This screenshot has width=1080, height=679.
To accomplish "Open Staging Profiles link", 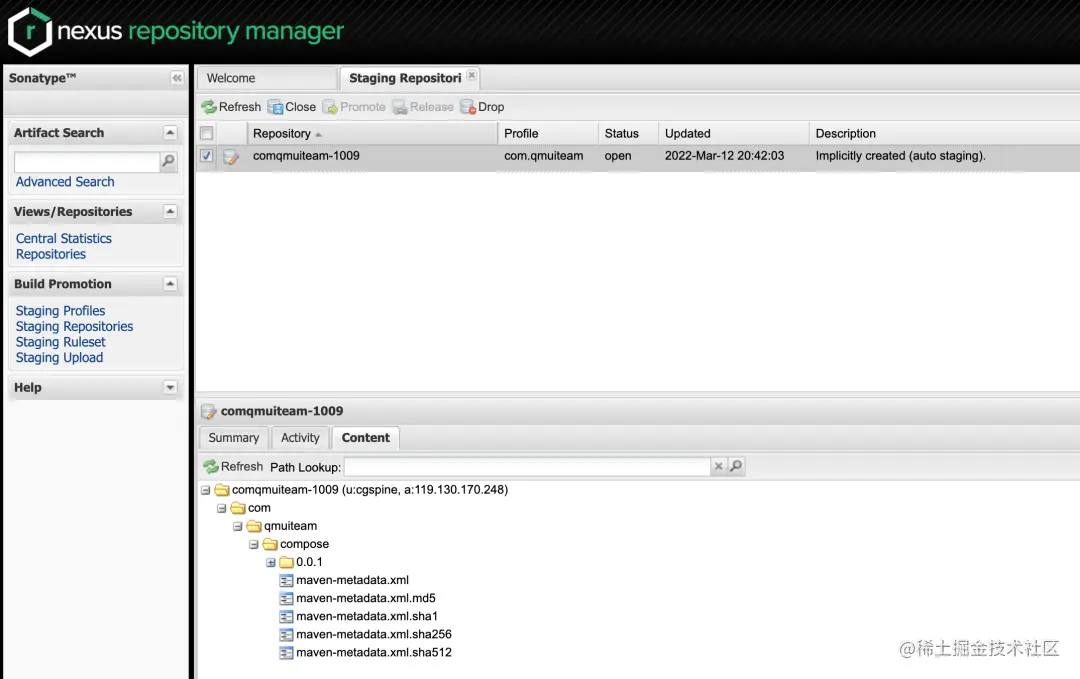I will (x=61, y=311).
